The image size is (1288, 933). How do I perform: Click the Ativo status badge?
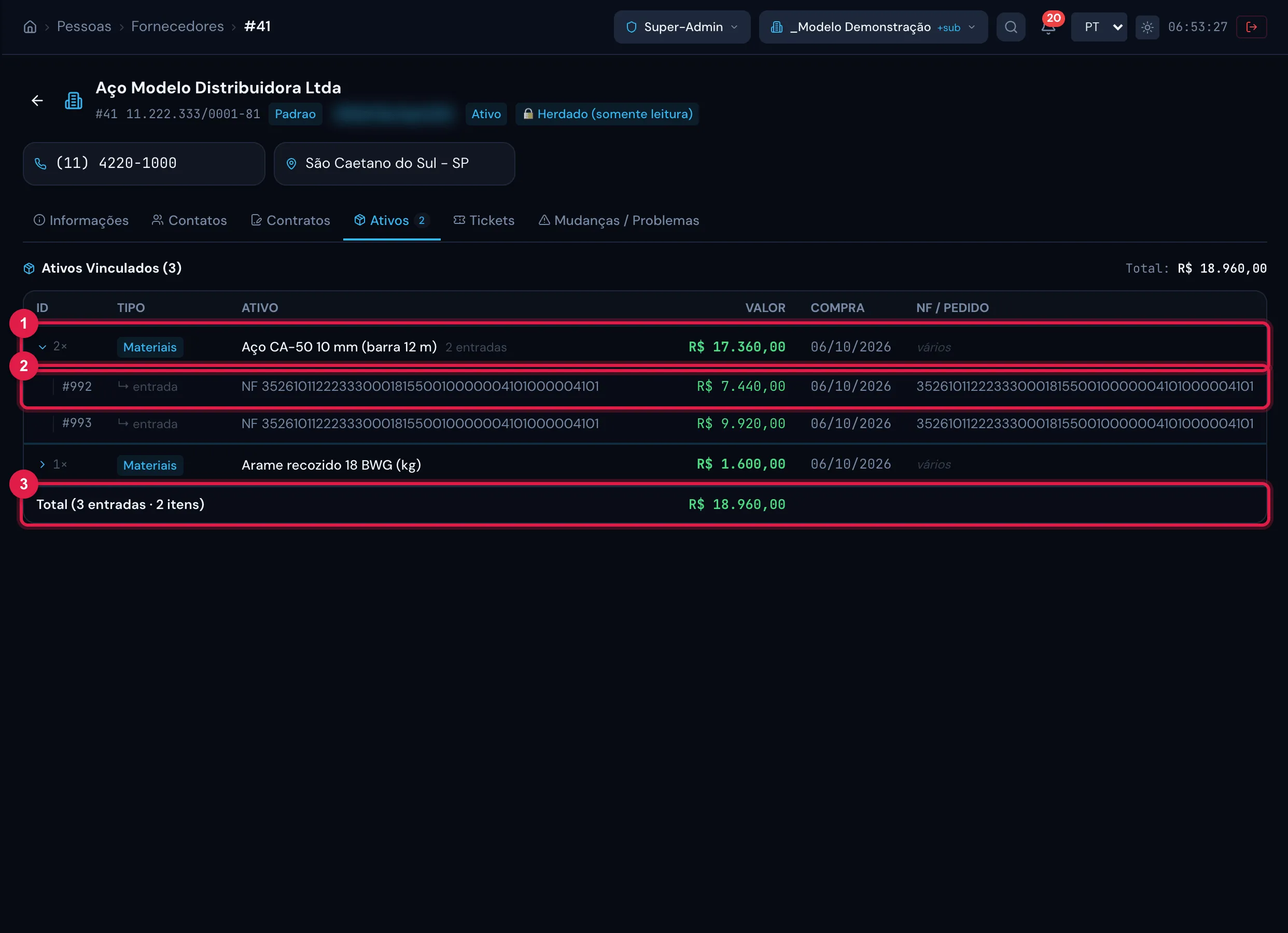click(x=486, y=114)
